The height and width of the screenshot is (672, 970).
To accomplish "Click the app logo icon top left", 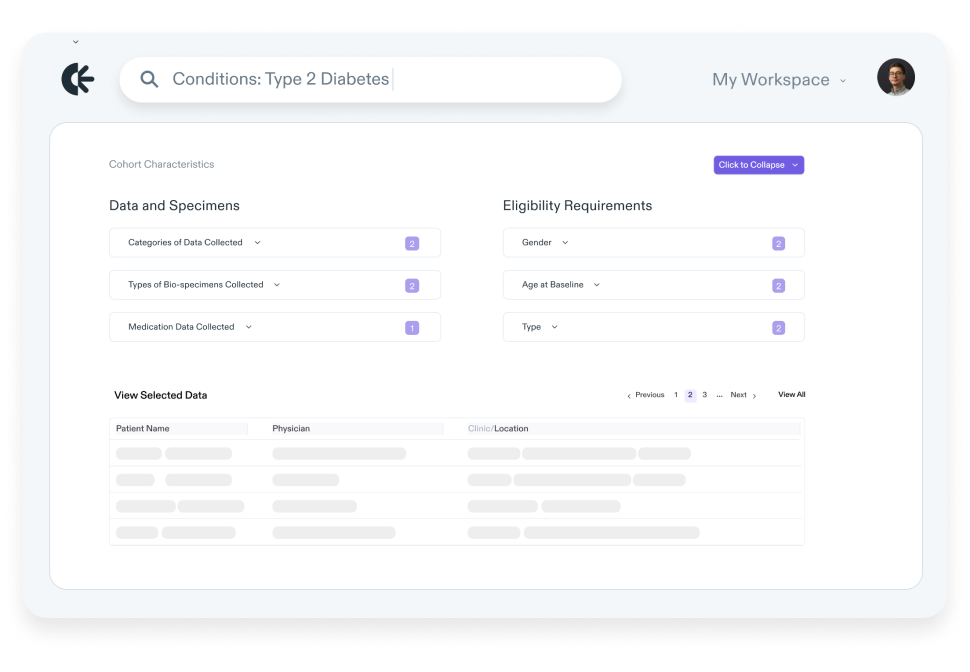I will (x=77, y=78).
